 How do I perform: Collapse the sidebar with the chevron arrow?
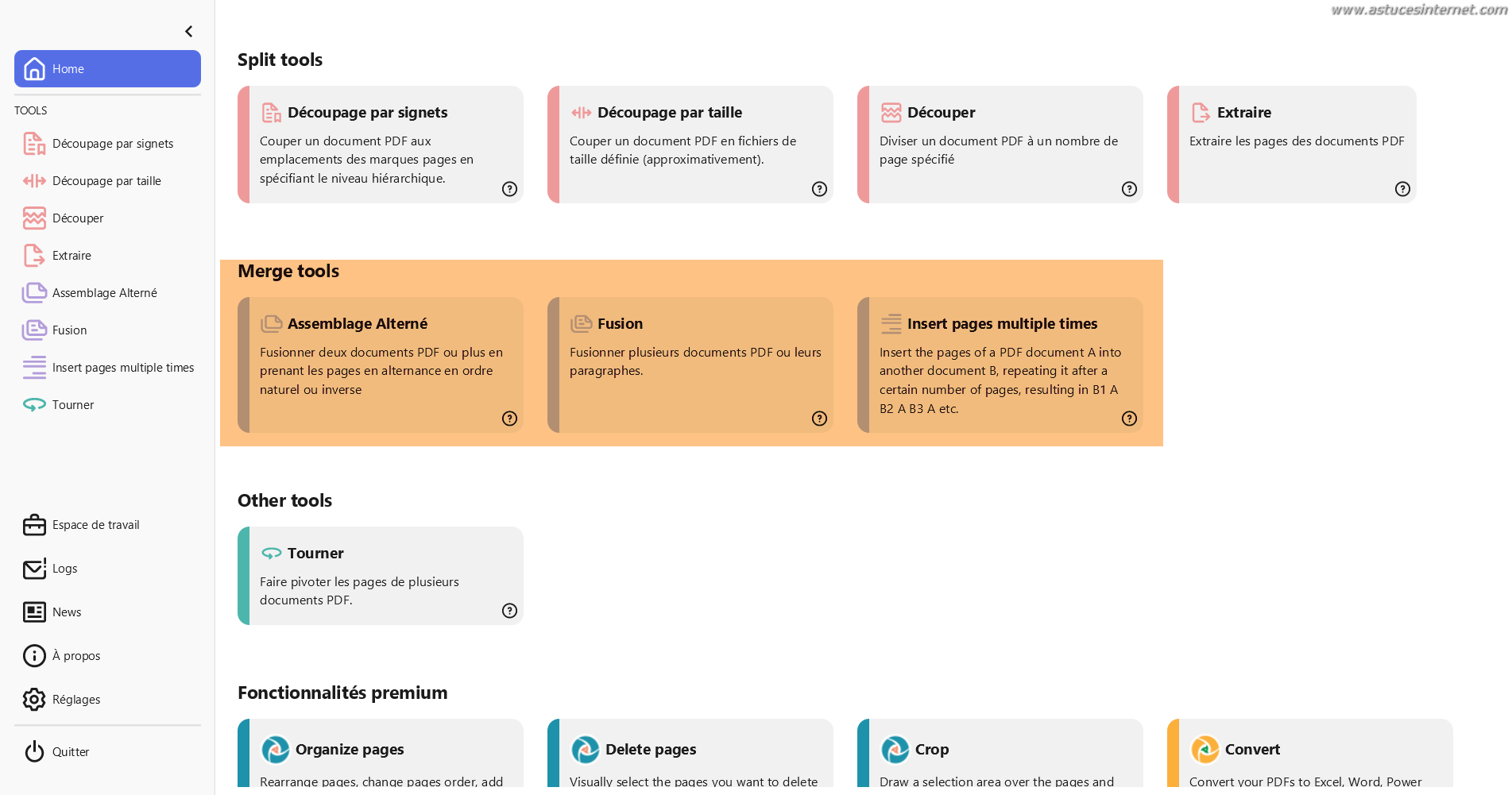click(x=189, y=32)
